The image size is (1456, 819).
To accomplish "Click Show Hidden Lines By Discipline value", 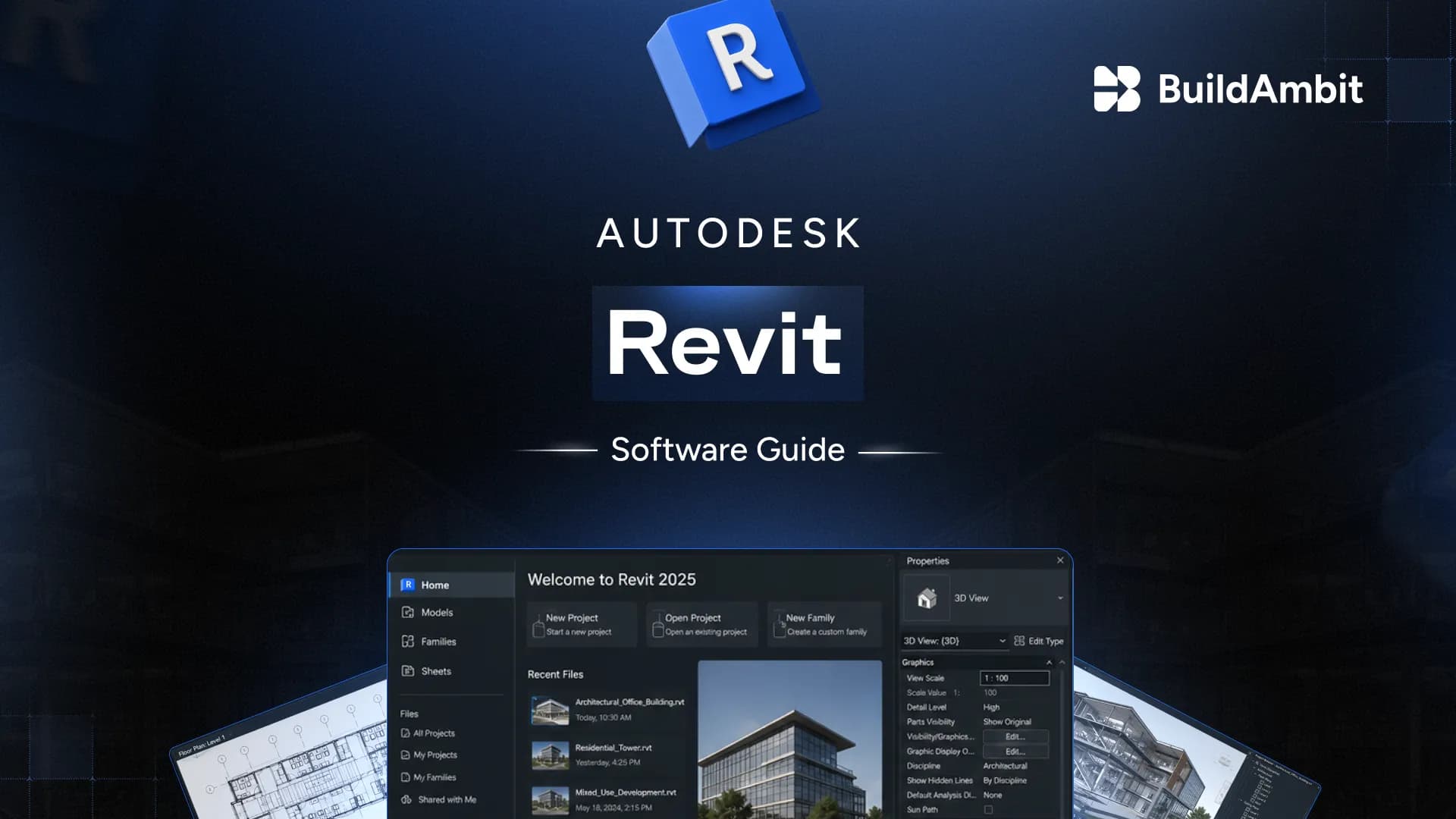I will 1005,780.
